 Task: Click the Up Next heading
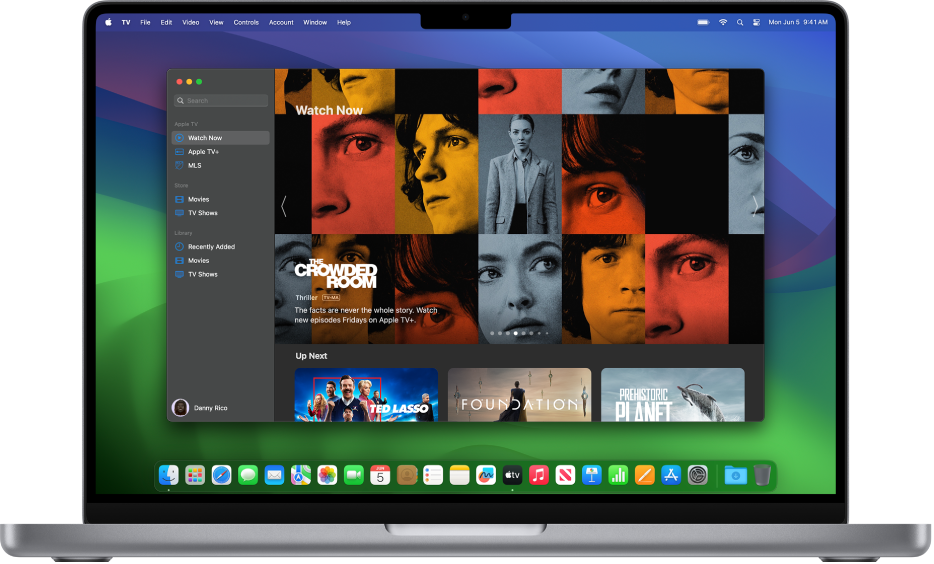312,356
